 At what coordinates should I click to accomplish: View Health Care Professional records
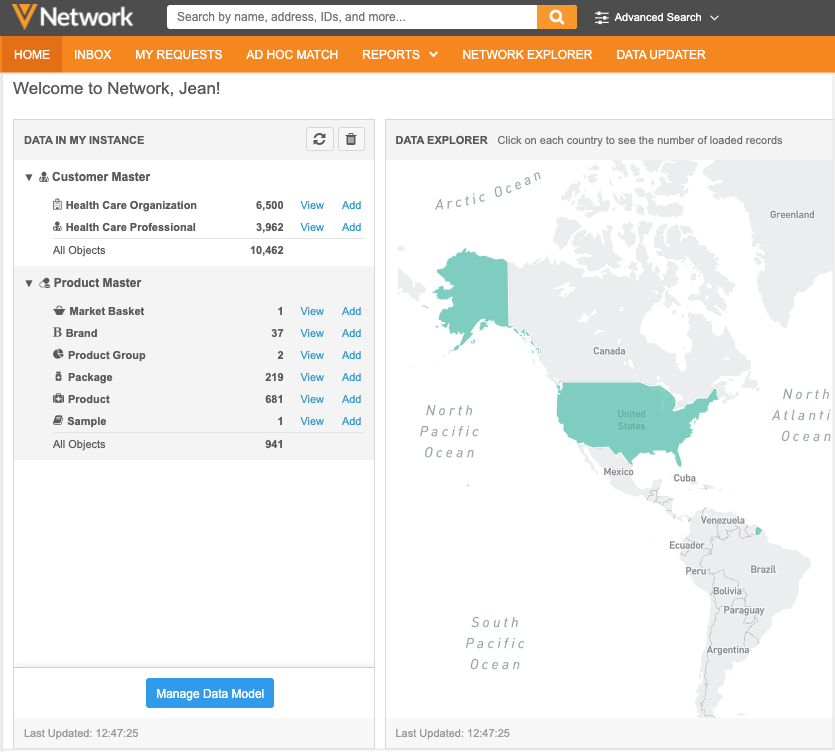click(312, 227)
